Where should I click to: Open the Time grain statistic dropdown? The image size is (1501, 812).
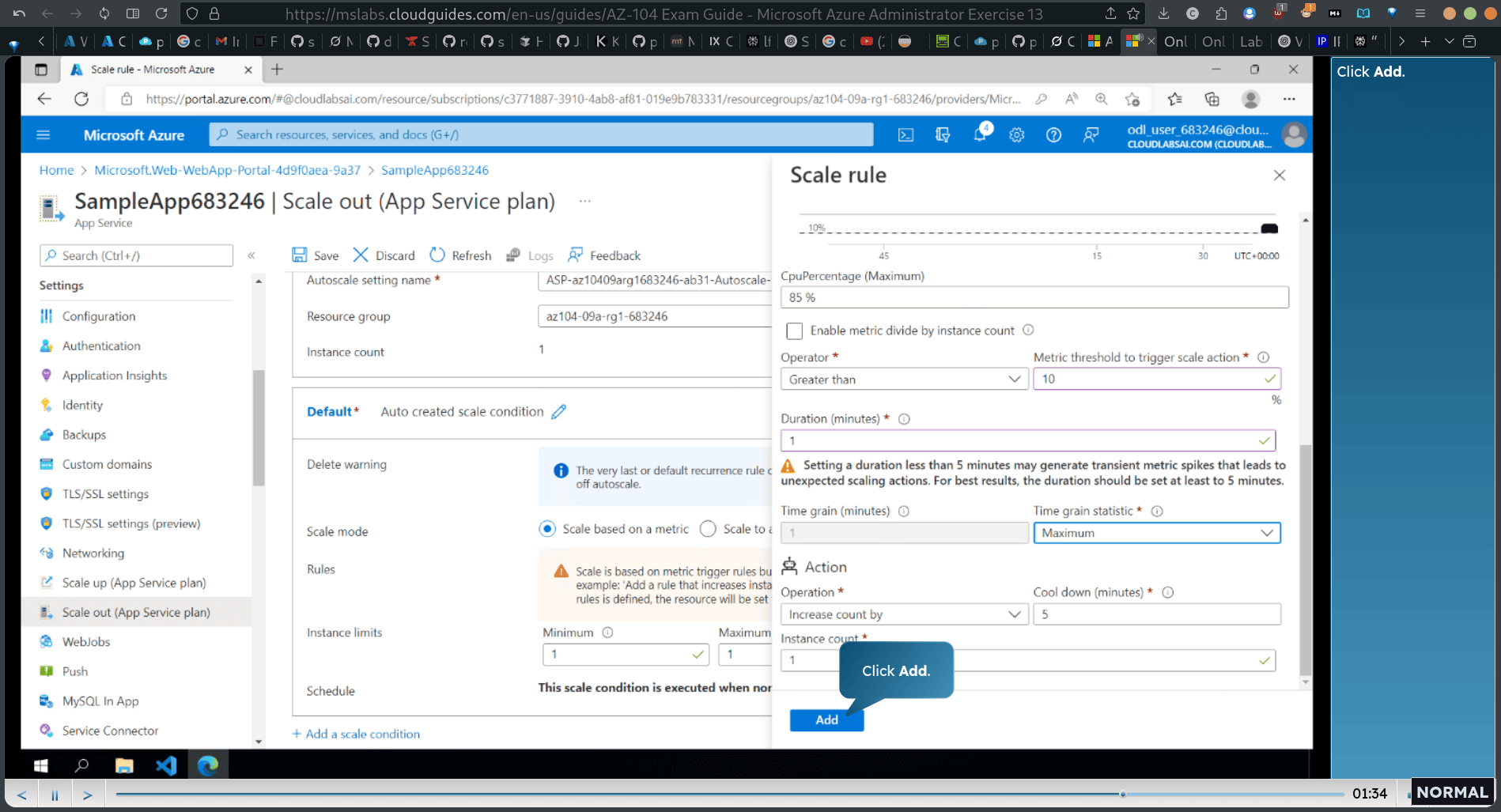[1156, 533]
